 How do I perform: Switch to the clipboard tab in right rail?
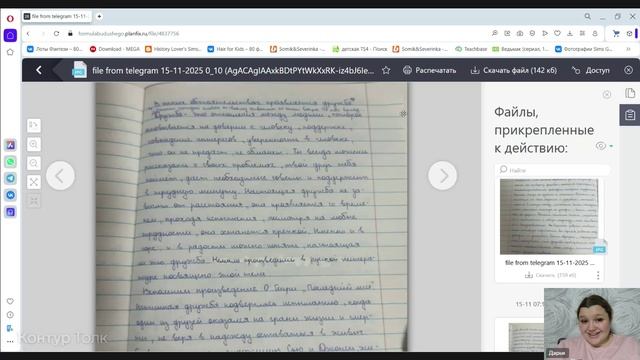[x=630, y=115]
